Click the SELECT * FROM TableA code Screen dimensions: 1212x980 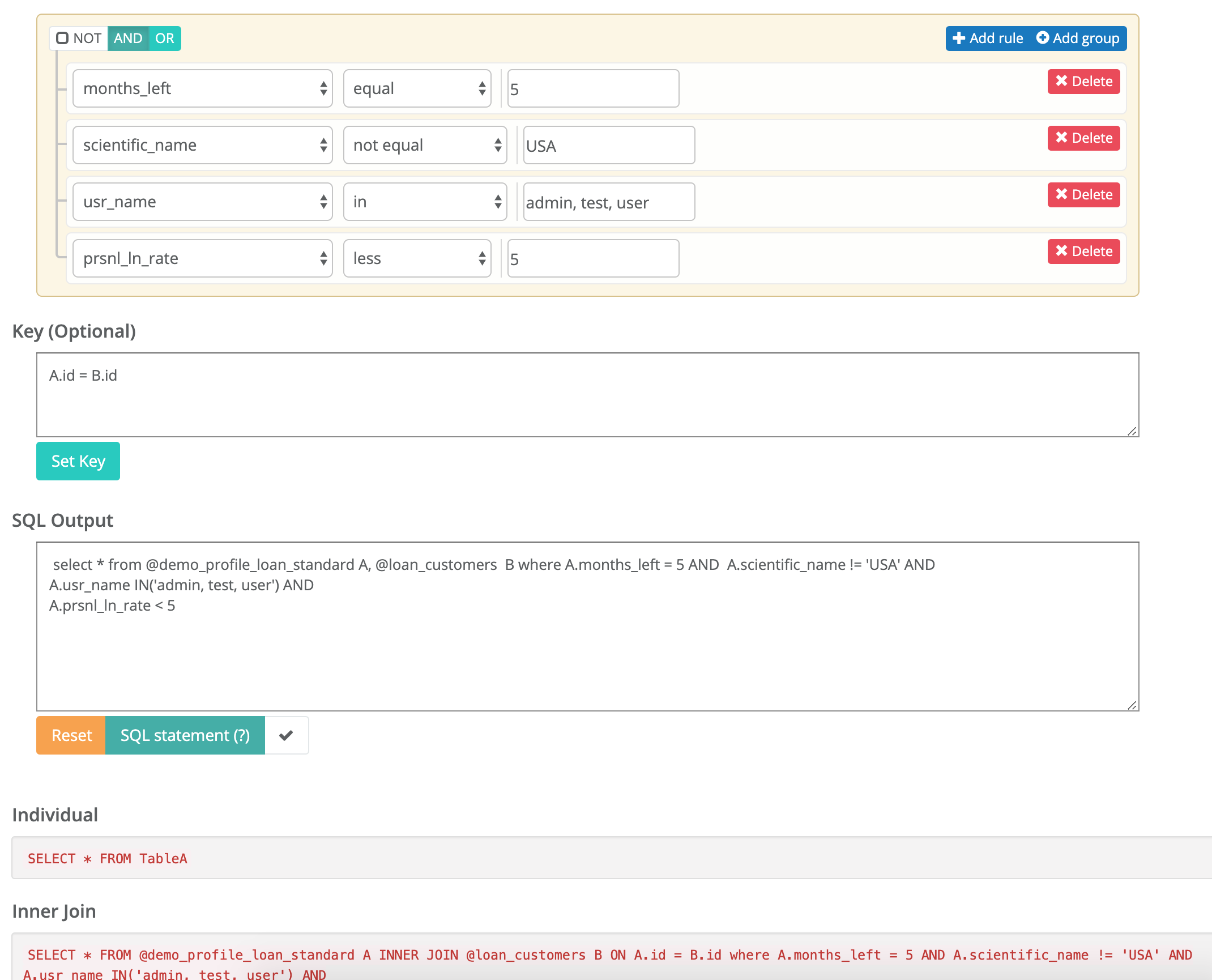(x=108, y=859)
